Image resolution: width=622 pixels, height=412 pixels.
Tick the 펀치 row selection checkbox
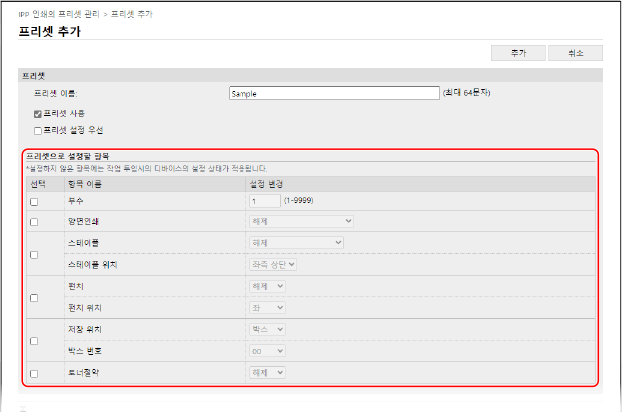point(34,298)
